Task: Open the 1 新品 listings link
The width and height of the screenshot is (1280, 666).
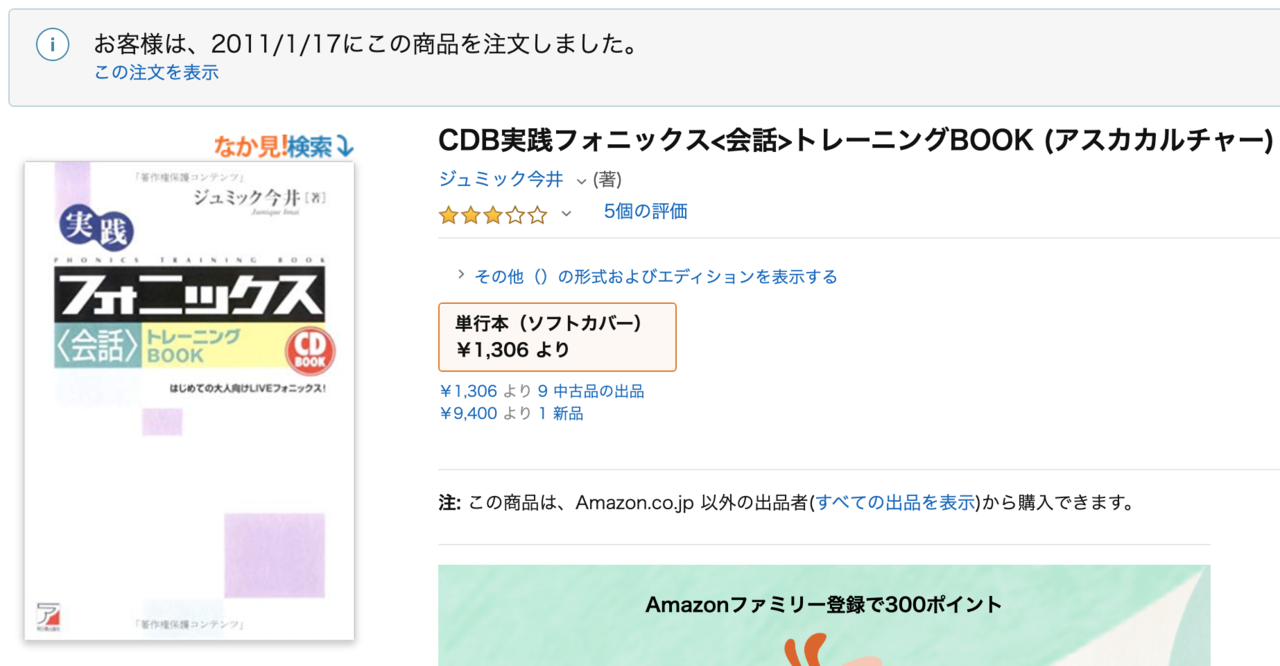Action: point(560,413)
